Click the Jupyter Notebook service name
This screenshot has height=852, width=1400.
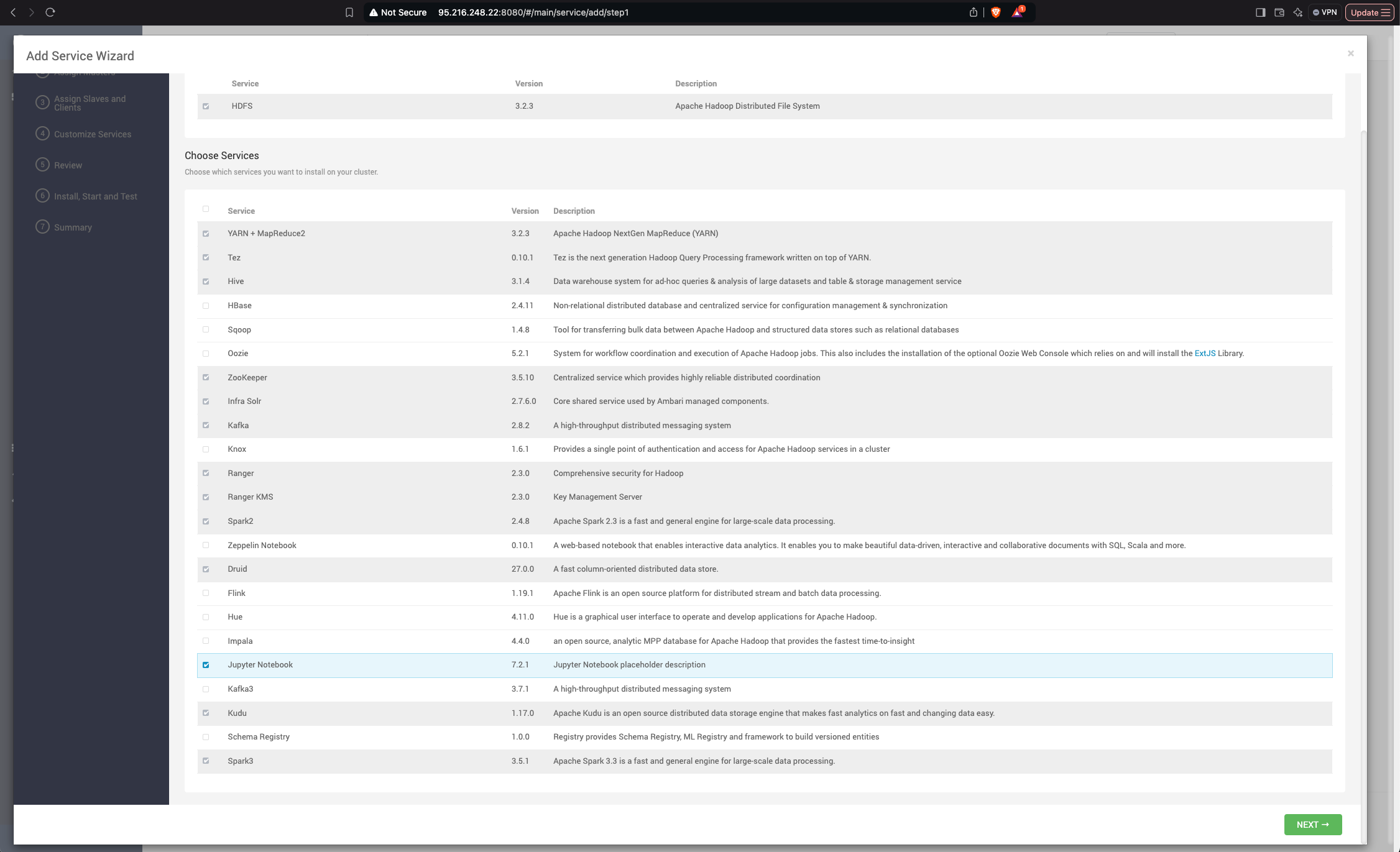[x=260, y=665]
